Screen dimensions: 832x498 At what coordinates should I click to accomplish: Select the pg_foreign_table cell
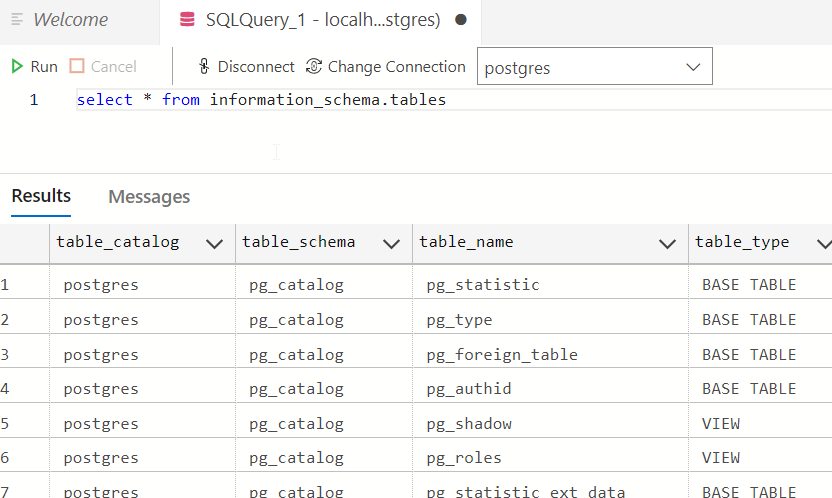[502, 354]
